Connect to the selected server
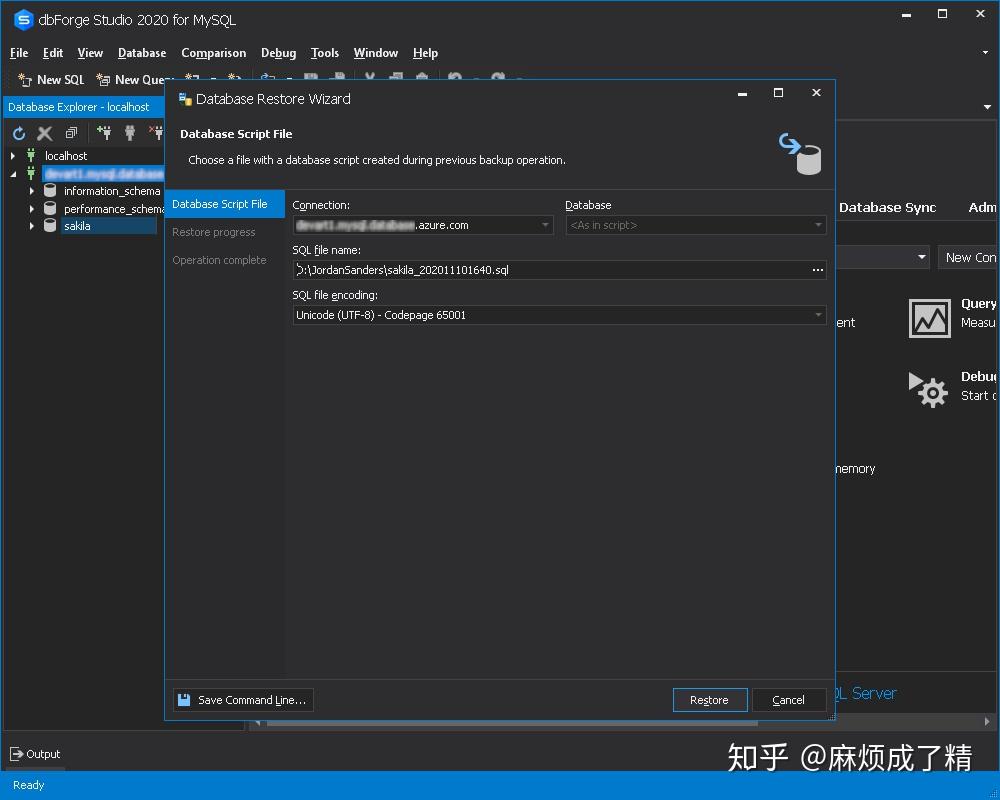This screenshot has height=800, width=1000. [x=130, y=132]
